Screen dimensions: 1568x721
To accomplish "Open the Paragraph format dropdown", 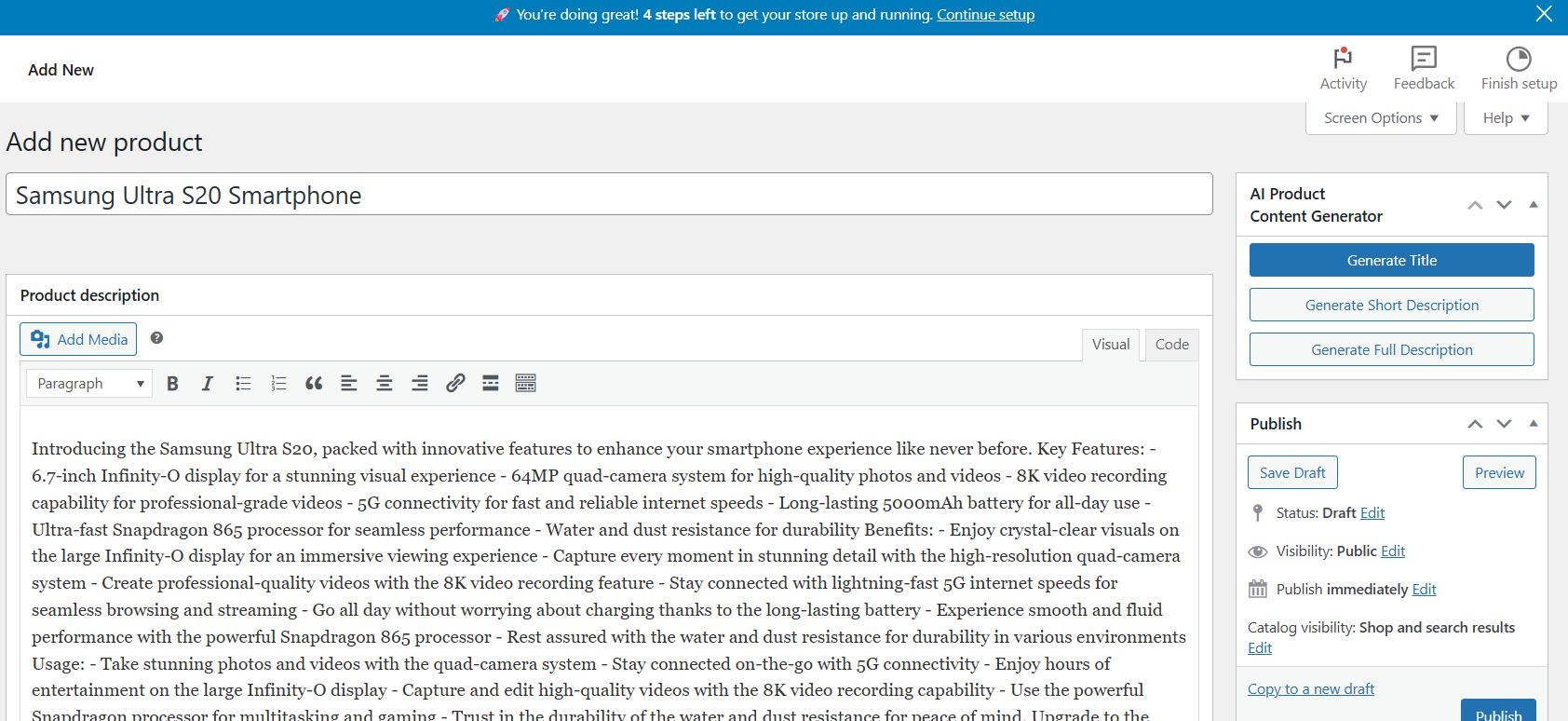I will click(89, 384).
